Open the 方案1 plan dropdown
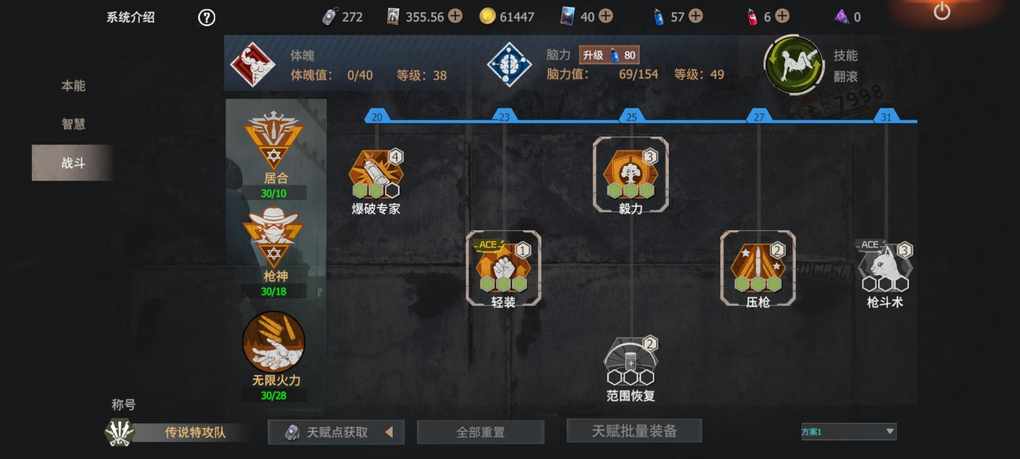Image resolution: width=1020 pixels, height=459 pixels. tap(848, 432)
